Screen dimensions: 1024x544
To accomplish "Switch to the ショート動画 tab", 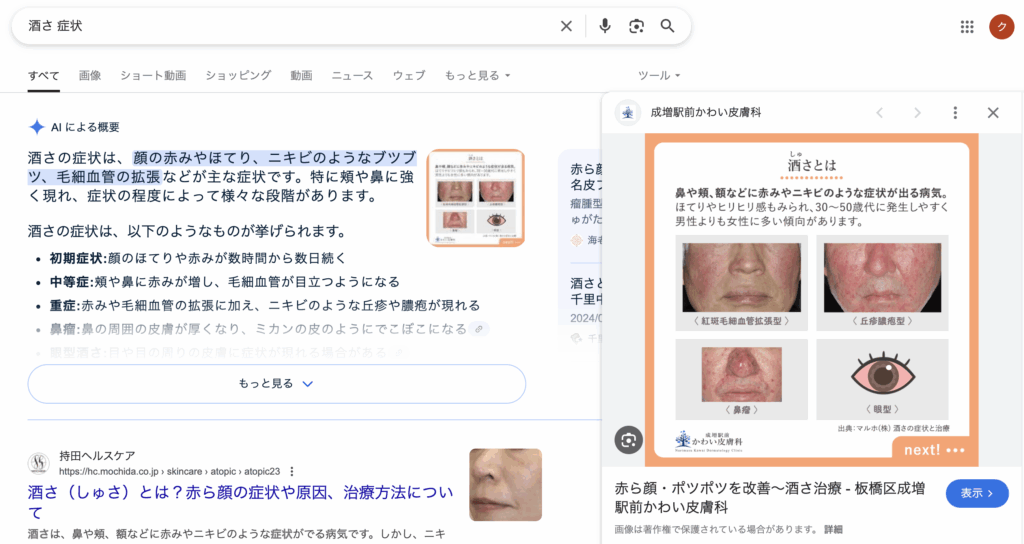I will point(153,76).
